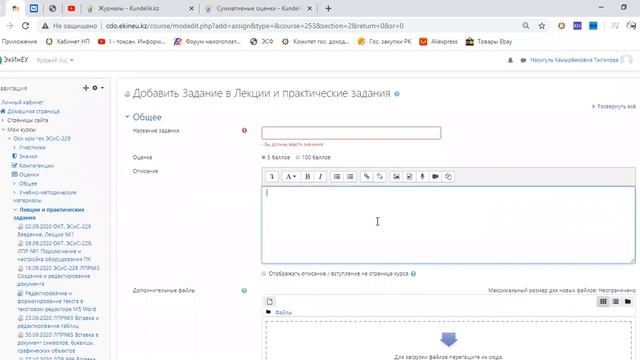Insert media file in editor
The image size is (640, 360).
click(409, 176)
